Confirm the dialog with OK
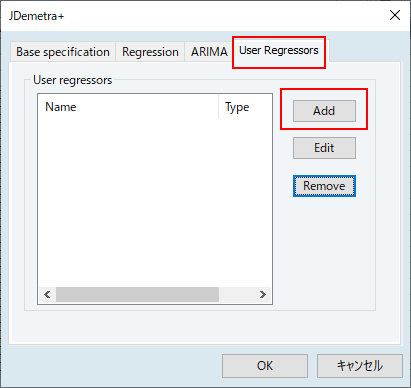 tap(265, 366)
